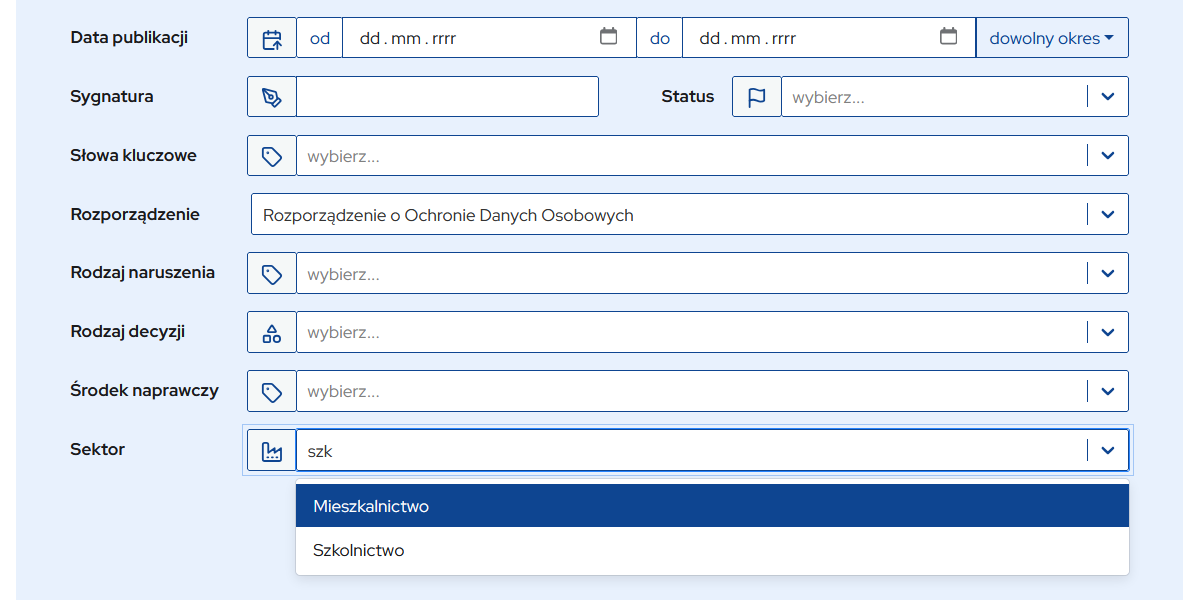1200x600 pixels.
Task: Select the Szkolnictwo option
Action: tap(712, 550)
